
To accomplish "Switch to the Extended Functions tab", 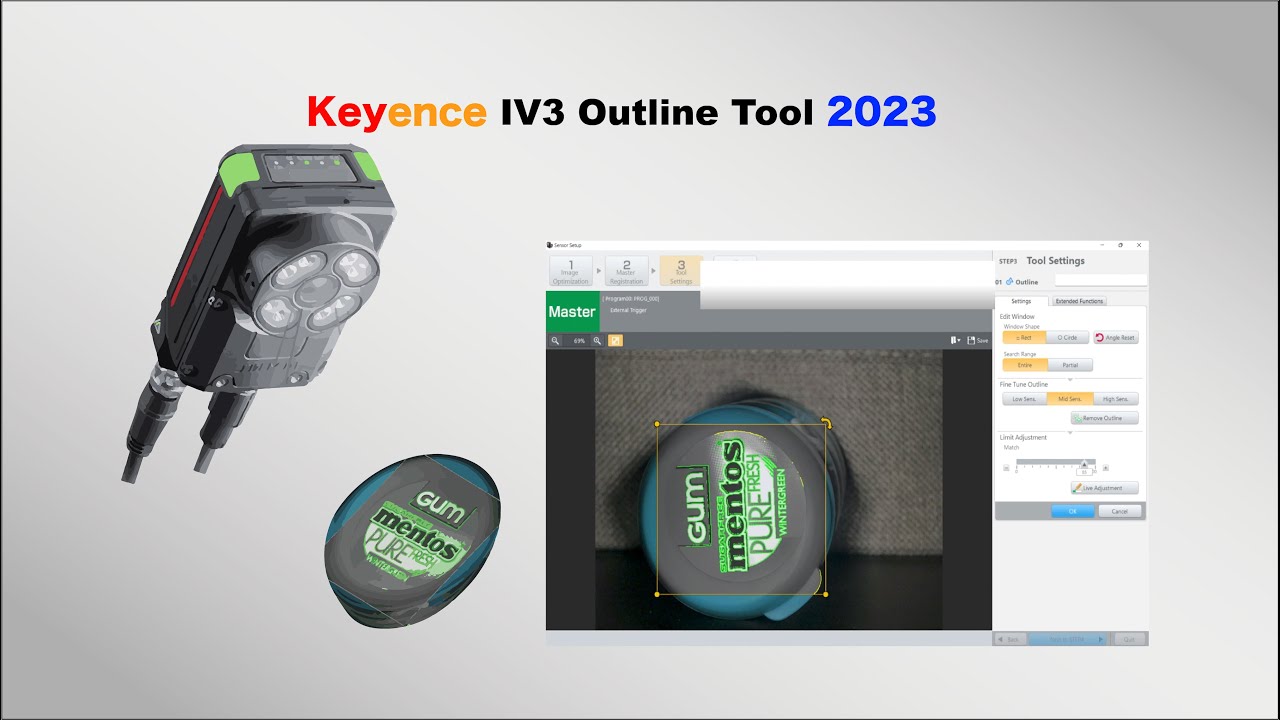I will (x=1079, y=301).
